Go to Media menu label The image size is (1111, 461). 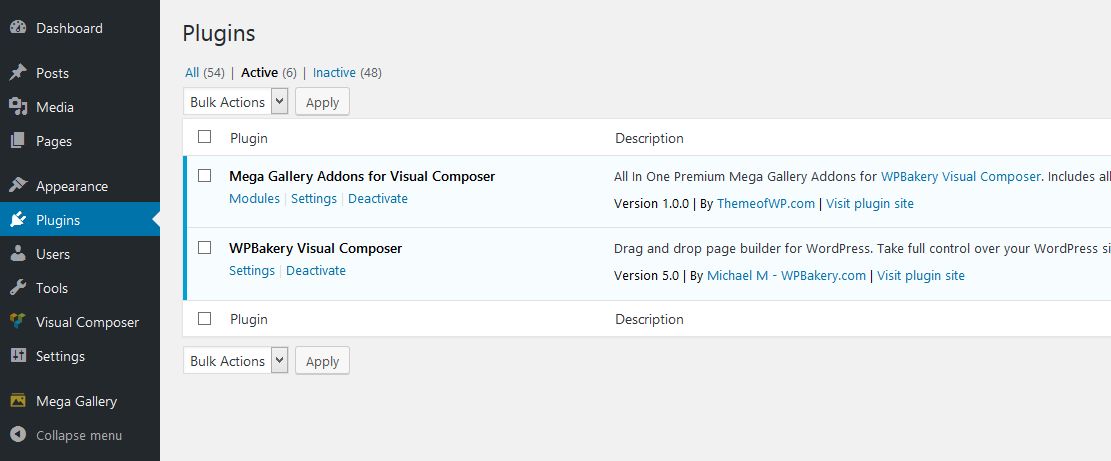(55, 107)
